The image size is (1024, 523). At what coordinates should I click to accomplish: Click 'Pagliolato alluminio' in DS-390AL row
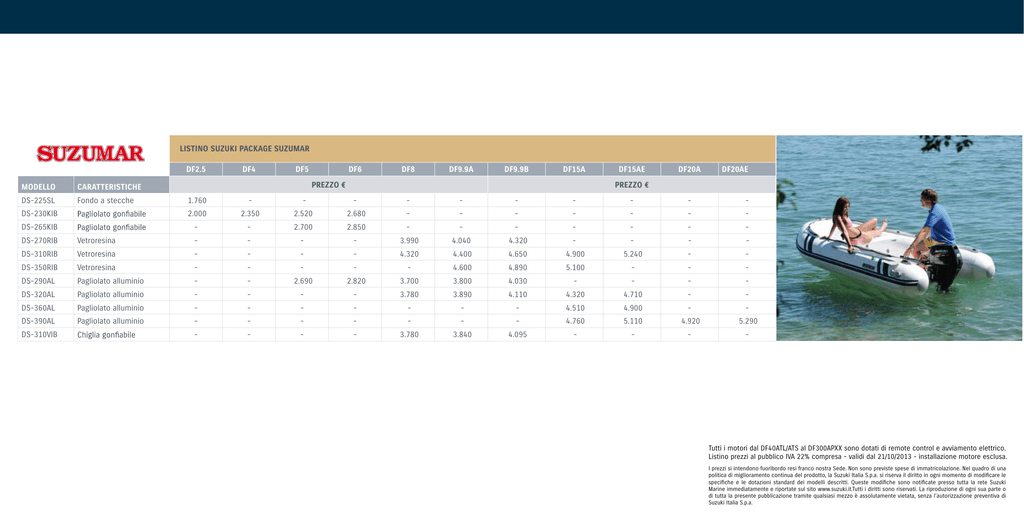[110, 321]
